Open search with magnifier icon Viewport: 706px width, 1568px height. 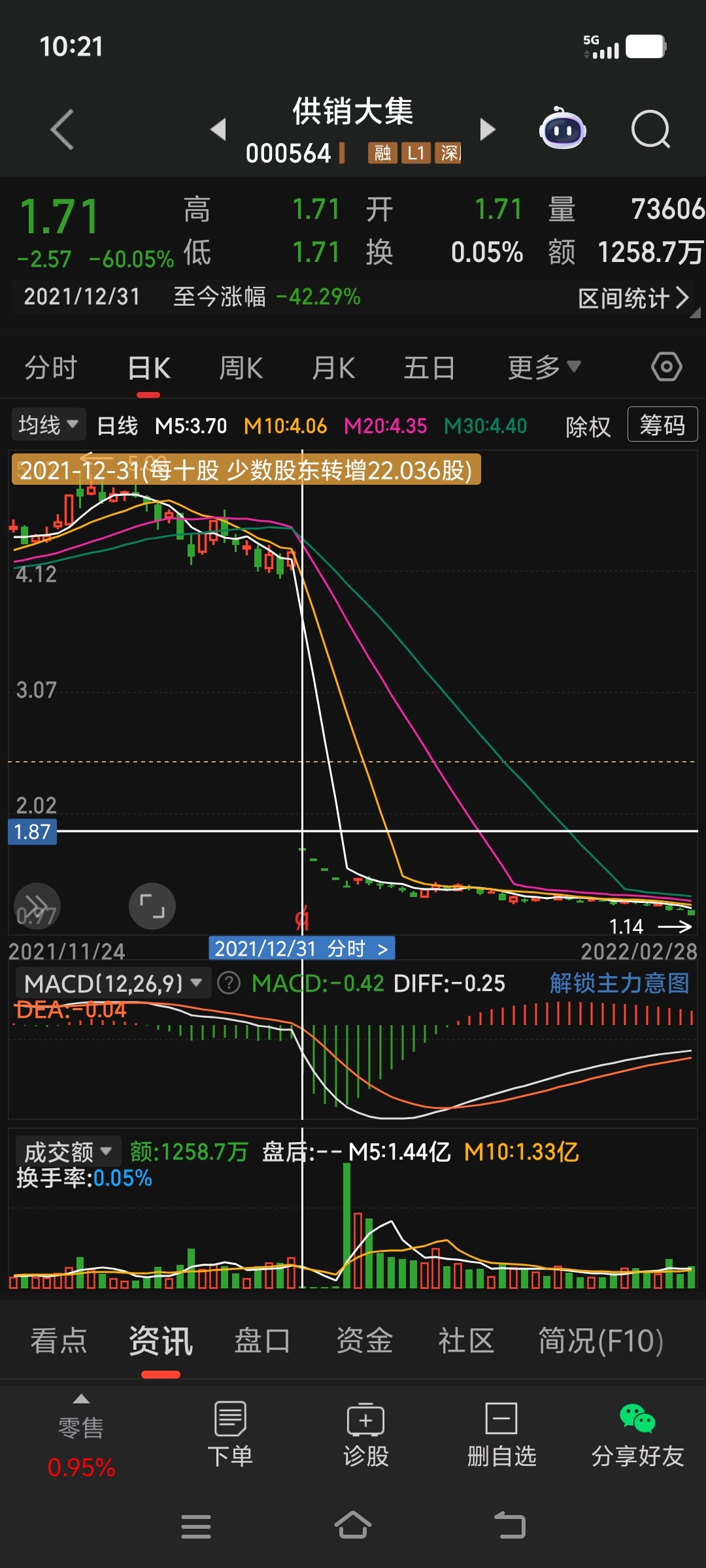651,129
